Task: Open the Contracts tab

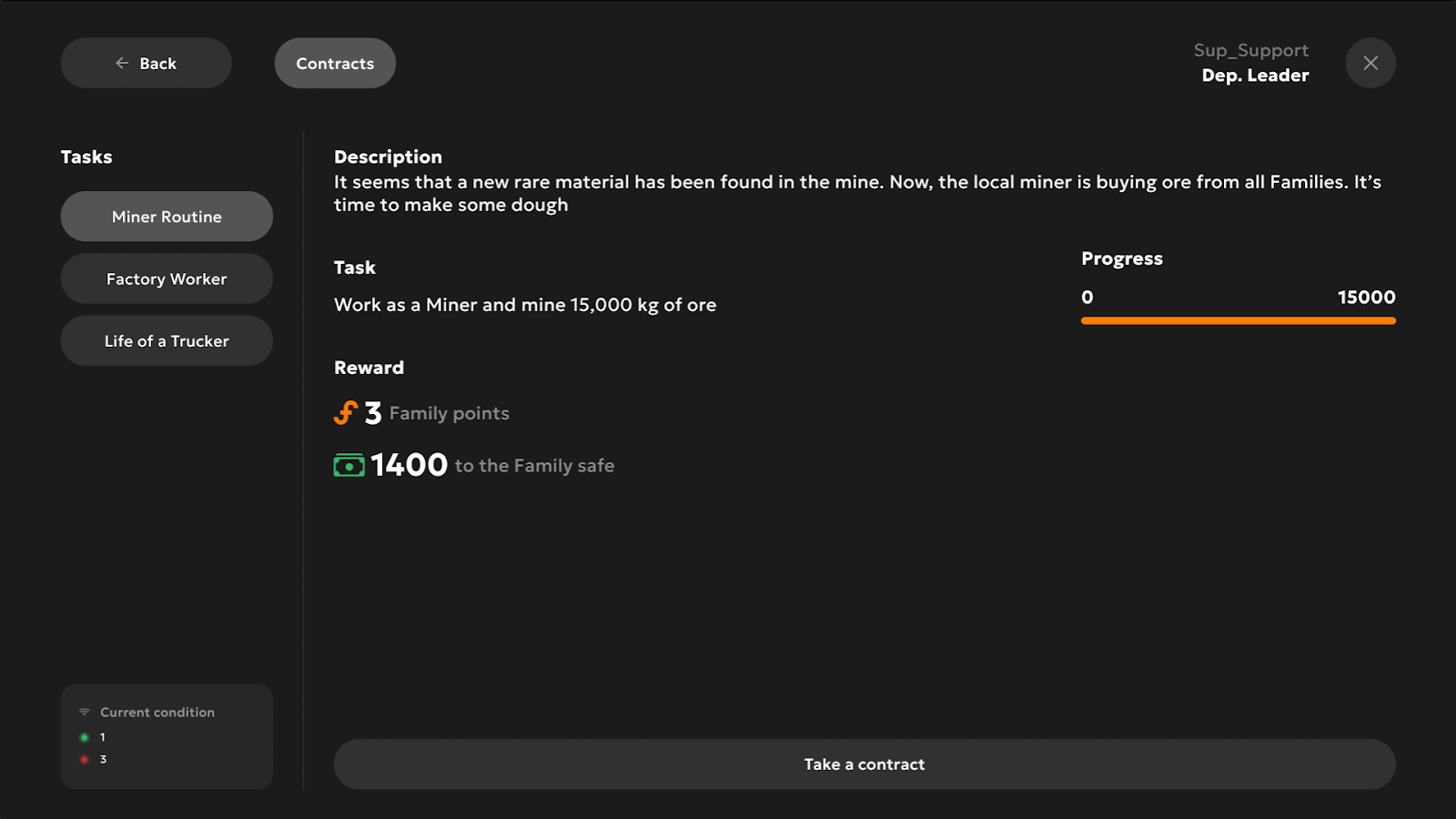Action: [x=335, y=63]
